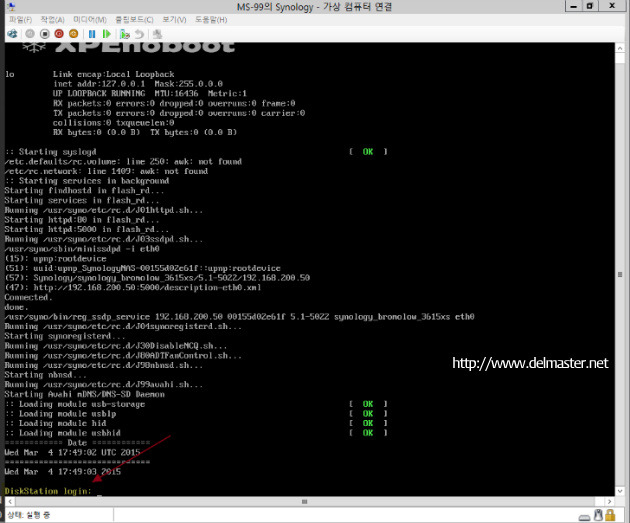Revert the VM with the undo arrow icon
The width and height of the screenshot is (630, 523).
[139, 34]
